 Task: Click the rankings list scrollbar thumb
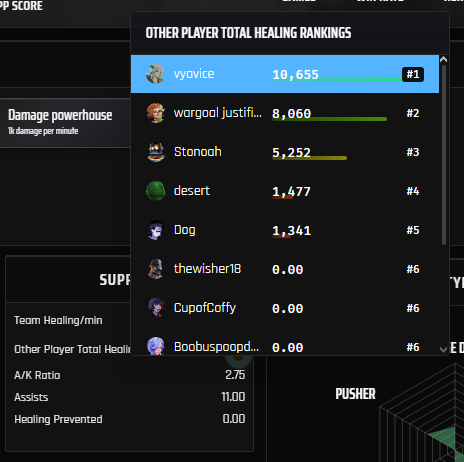[444, 155]
